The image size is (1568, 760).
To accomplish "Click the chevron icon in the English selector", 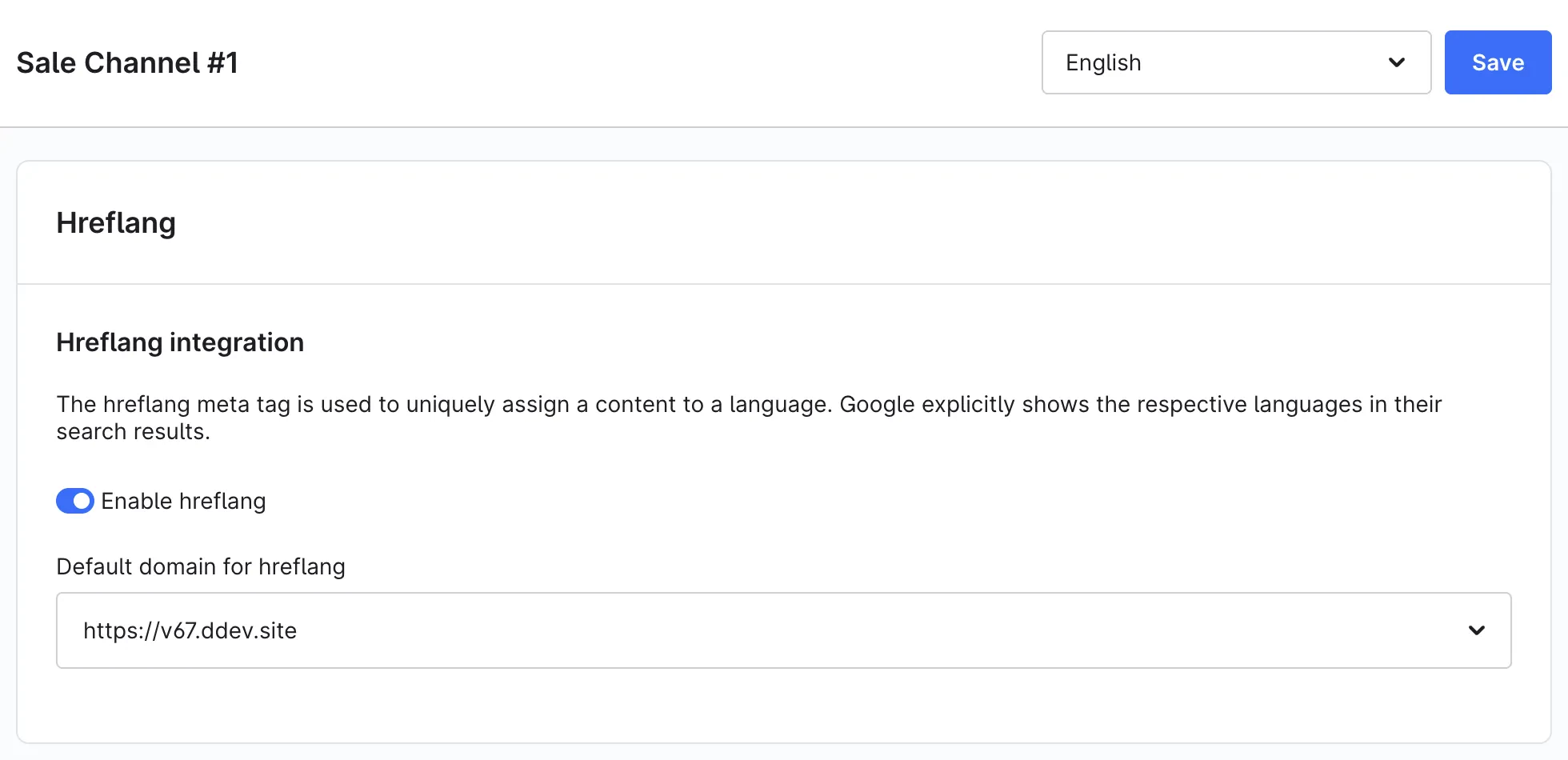I will tap(1397, 62).
